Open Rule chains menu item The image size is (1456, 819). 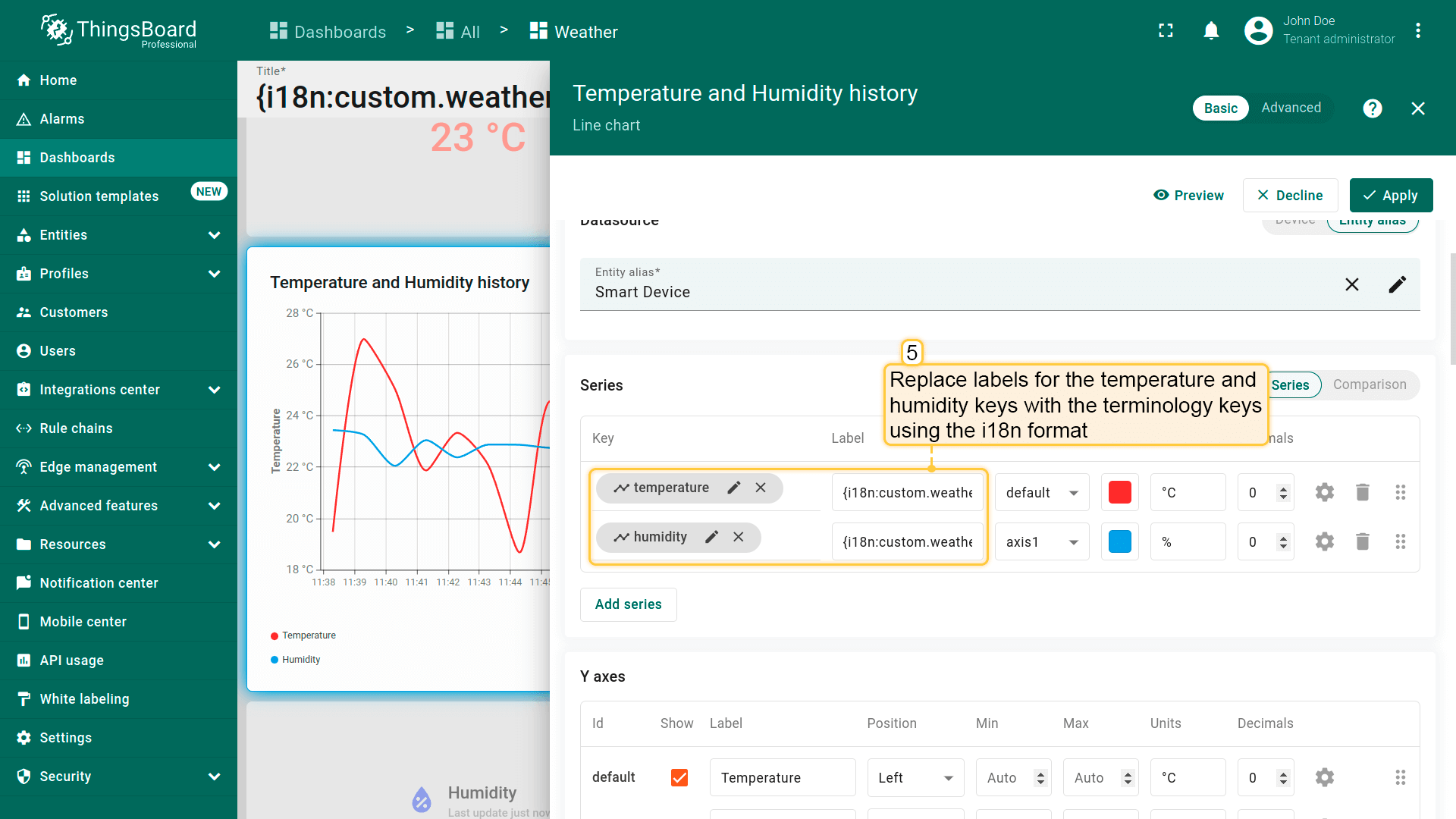click(x=76, y=428)
